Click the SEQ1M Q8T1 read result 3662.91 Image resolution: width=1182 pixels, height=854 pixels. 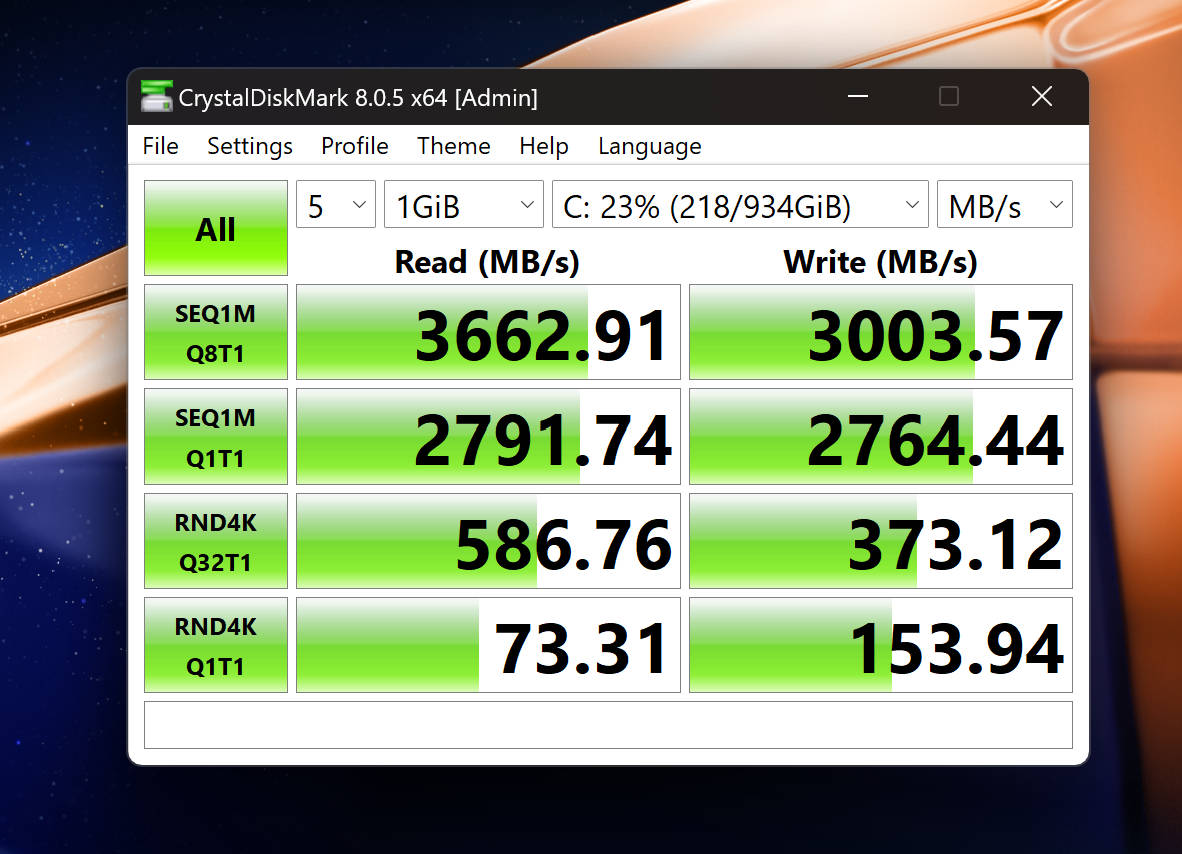tap(488, 332)
